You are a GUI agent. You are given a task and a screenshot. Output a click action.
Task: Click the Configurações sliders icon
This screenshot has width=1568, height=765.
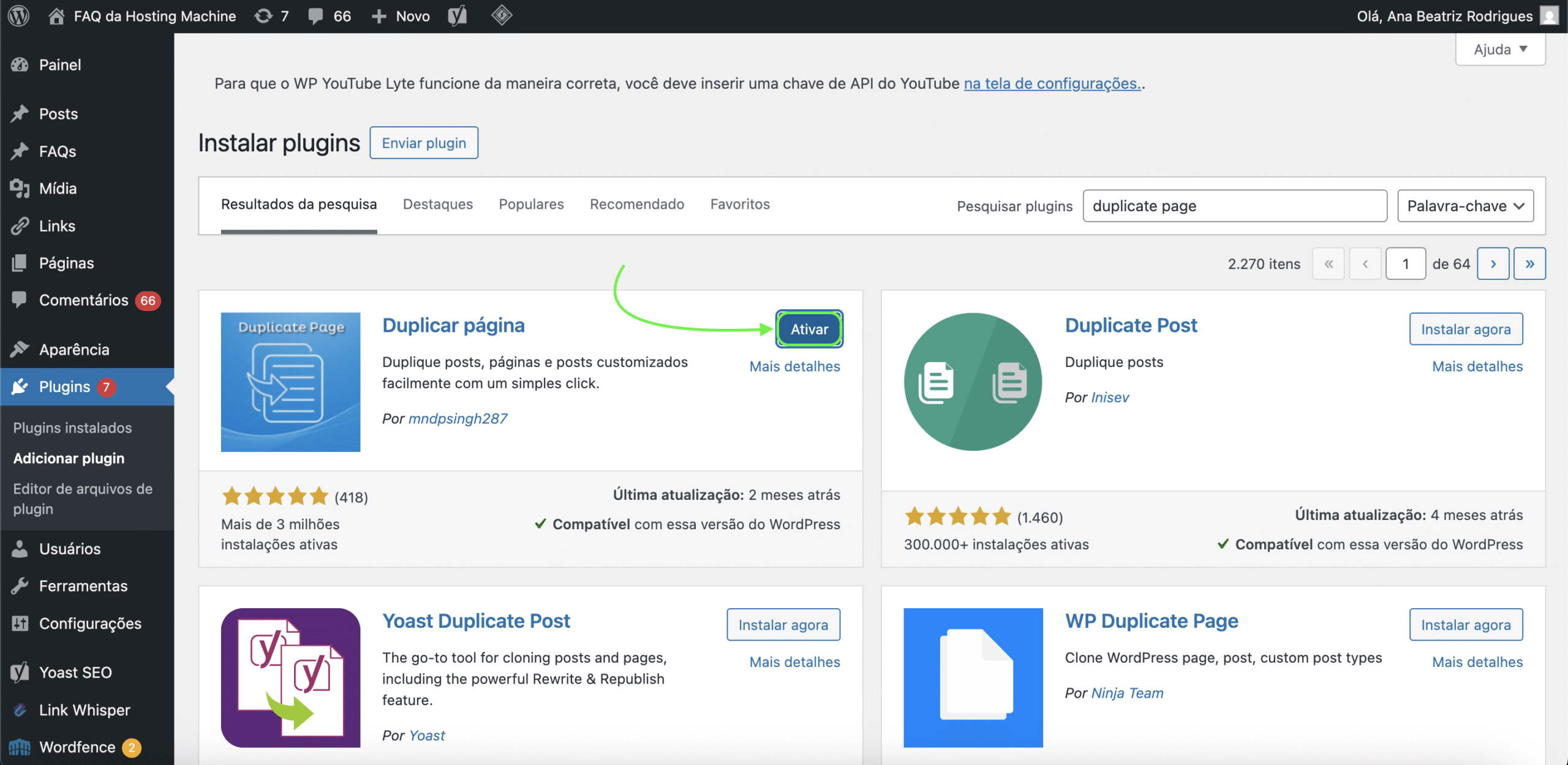tap(20, 624)
